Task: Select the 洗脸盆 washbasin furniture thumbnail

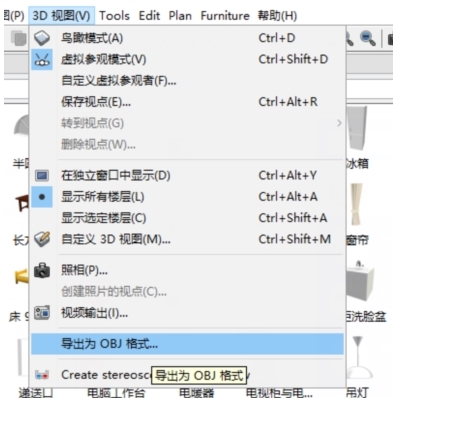Action: (360, 281)
